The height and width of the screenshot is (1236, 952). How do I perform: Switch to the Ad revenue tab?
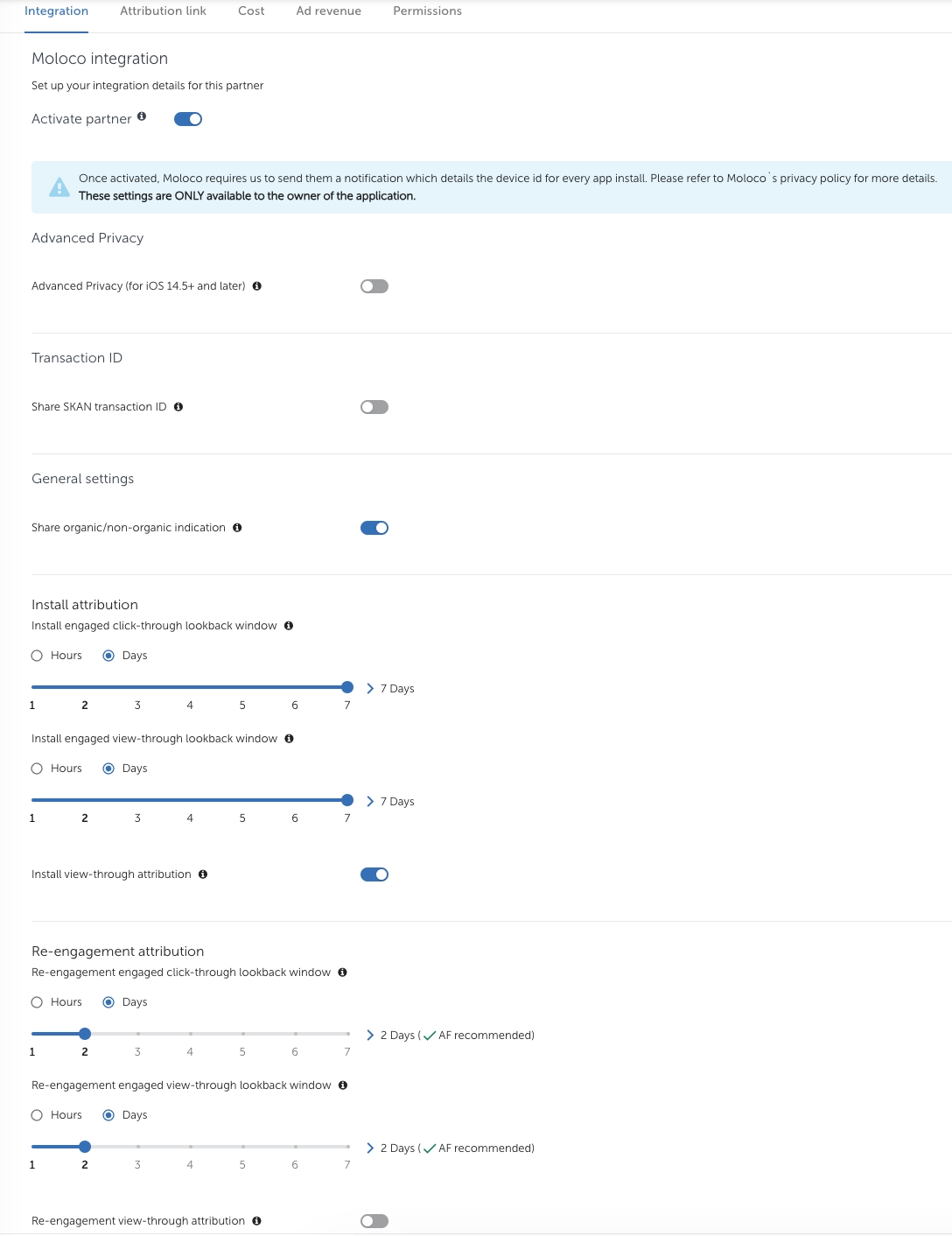328,11
